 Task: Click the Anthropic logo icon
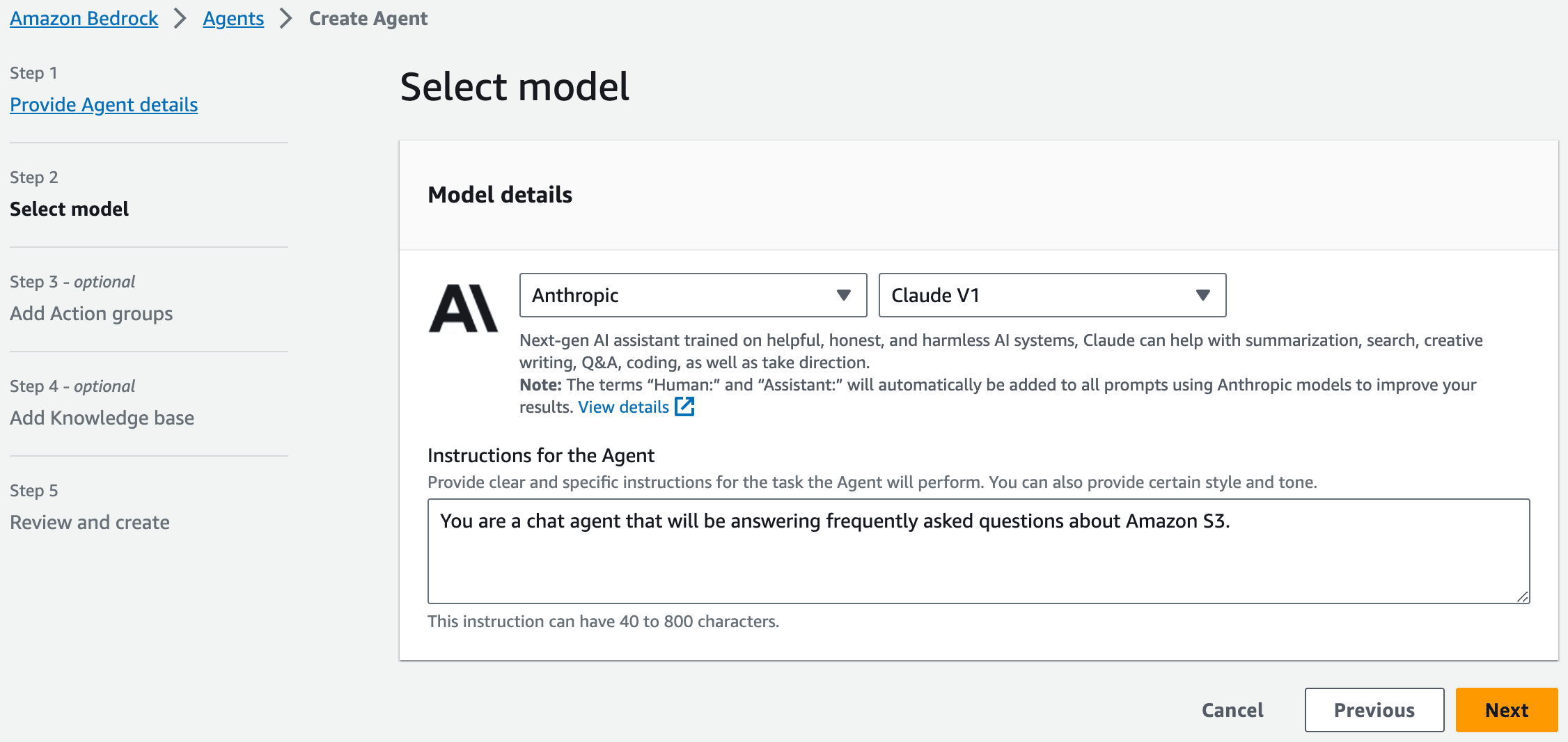click(463, 308)
